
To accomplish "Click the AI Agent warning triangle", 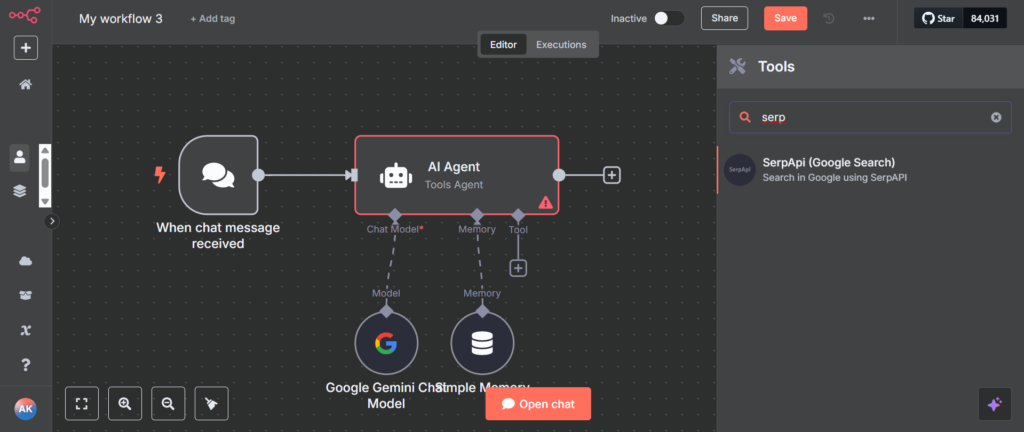I will (545, 202).
